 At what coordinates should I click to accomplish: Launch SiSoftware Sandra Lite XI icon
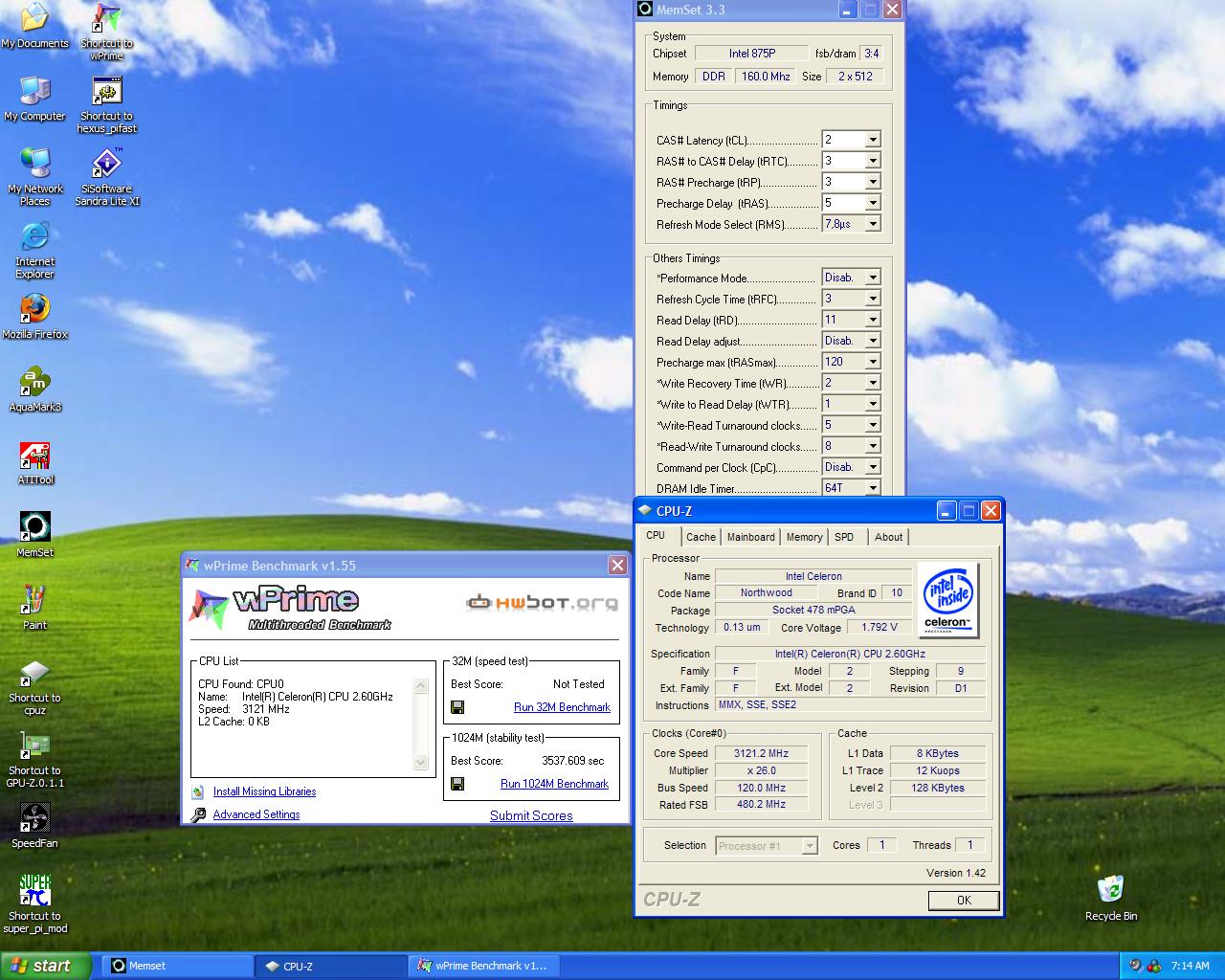[x=106, y=177]
